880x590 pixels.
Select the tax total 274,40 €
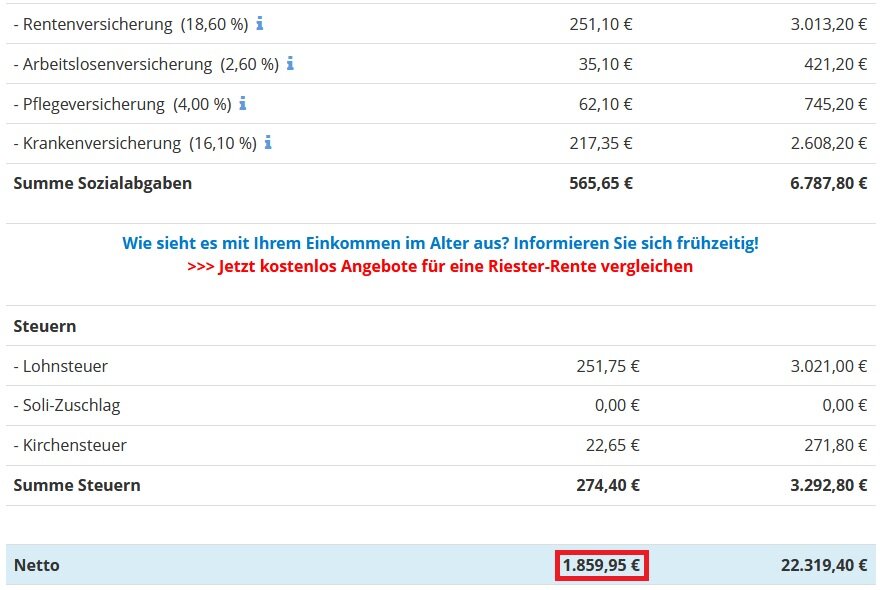point(608,485)
